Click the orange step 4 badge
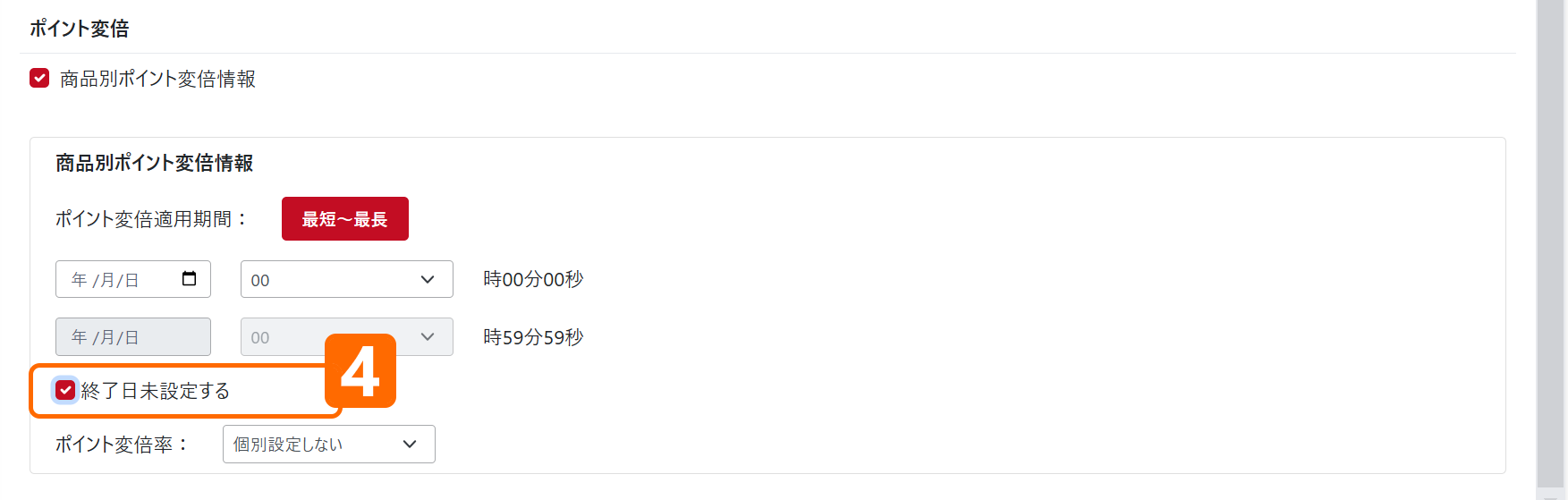1568x500 pixels. point(360,371)
